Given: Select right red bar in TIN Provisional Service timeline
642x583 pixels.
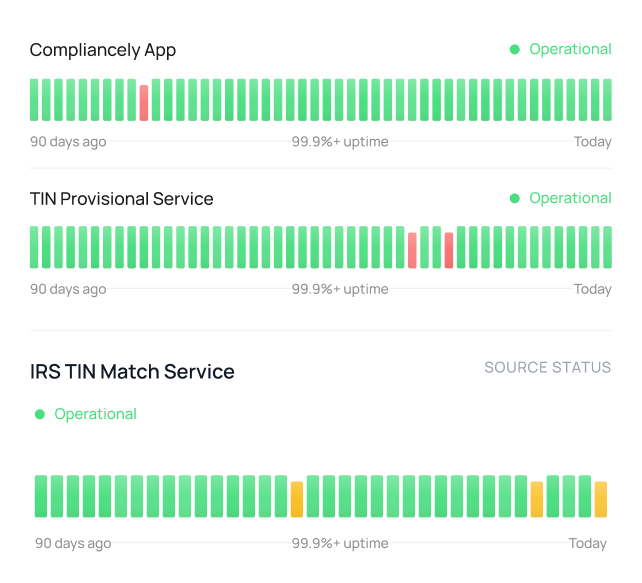Looking at the screenshot, I should tap(449, 250).
